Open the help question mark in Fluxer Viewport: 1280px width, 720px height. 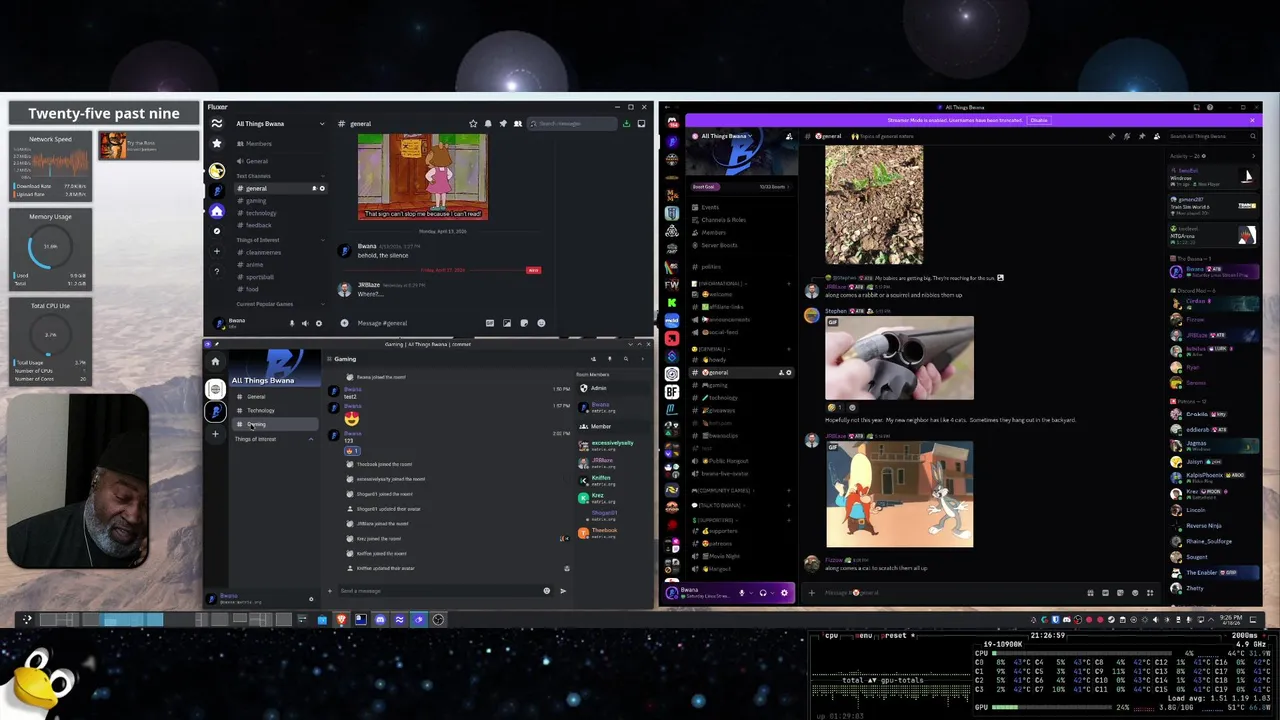click(x=217, y=271)
